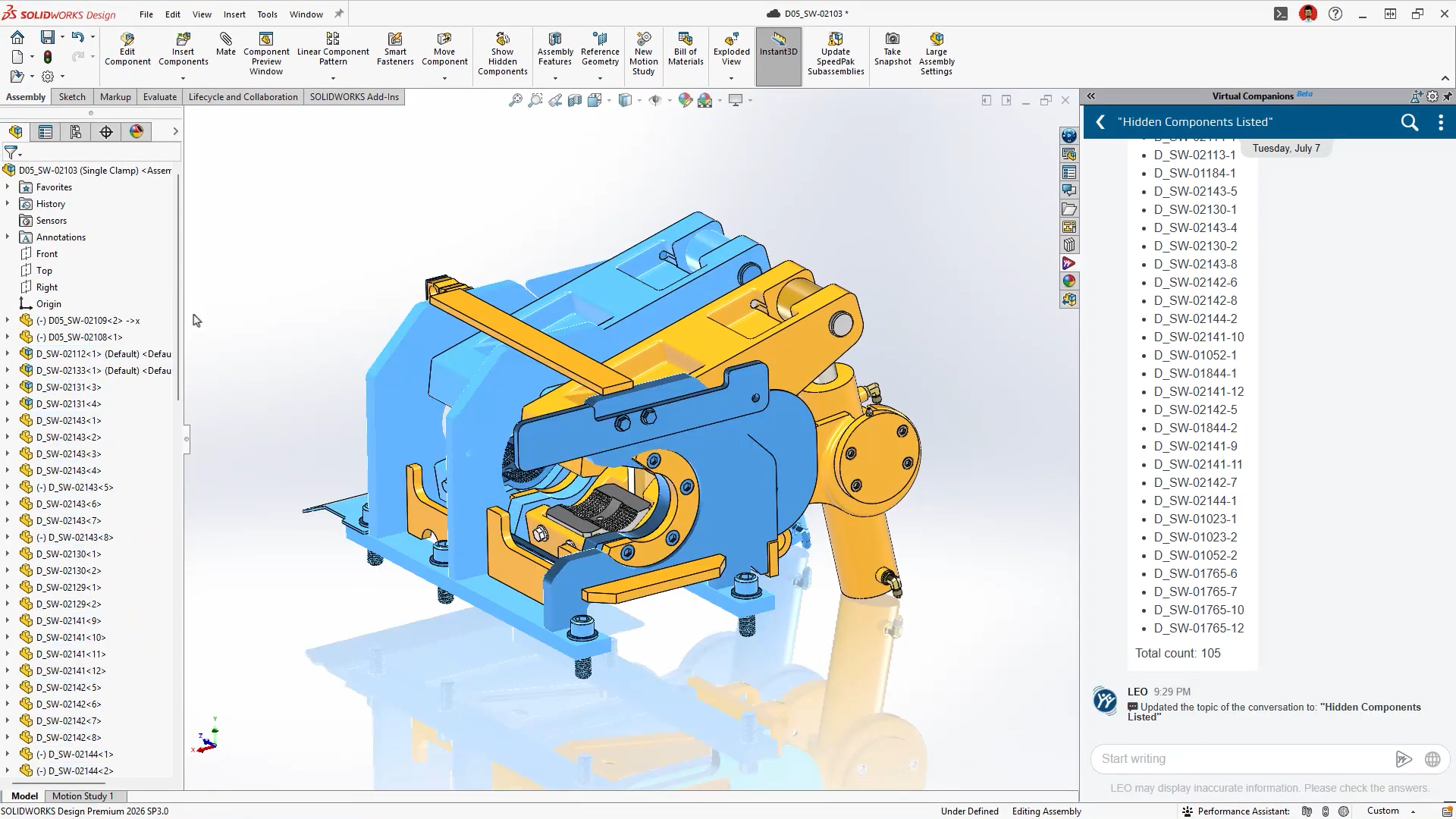This screenshot has height=819, width=1456.
Task: Switch to the Evaluate tab
Action: click(159, 97)
